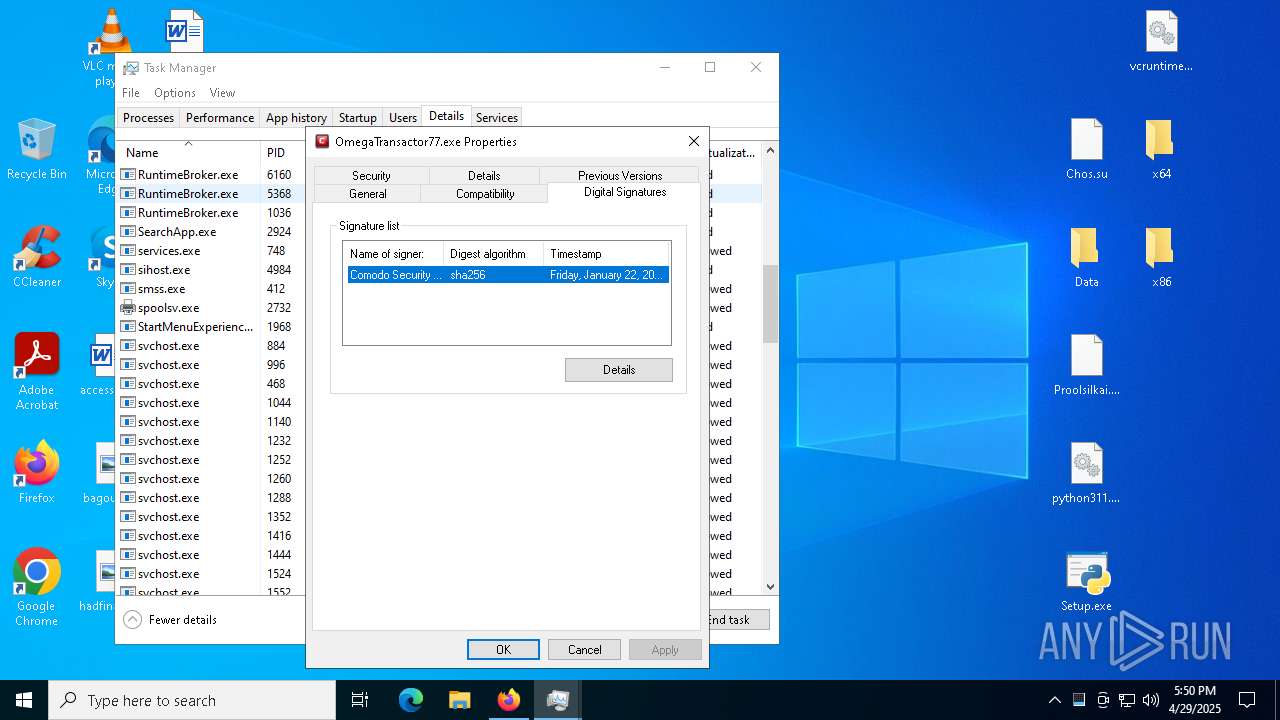Open the Previous Versions tab
Viewport: 1280px width, 720px height.
(x=620, y=175)
